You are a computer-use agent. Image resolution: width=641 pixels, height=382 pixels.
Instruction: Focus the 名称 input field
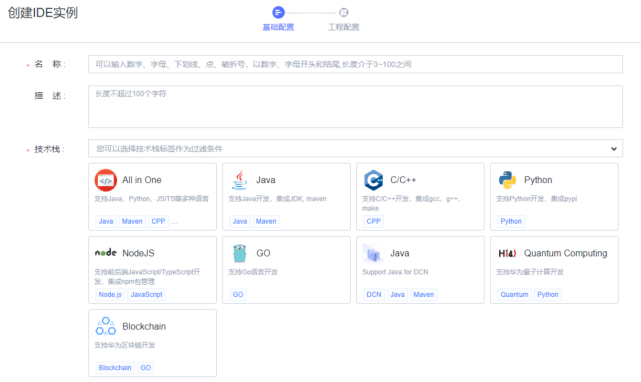(355, 64)
